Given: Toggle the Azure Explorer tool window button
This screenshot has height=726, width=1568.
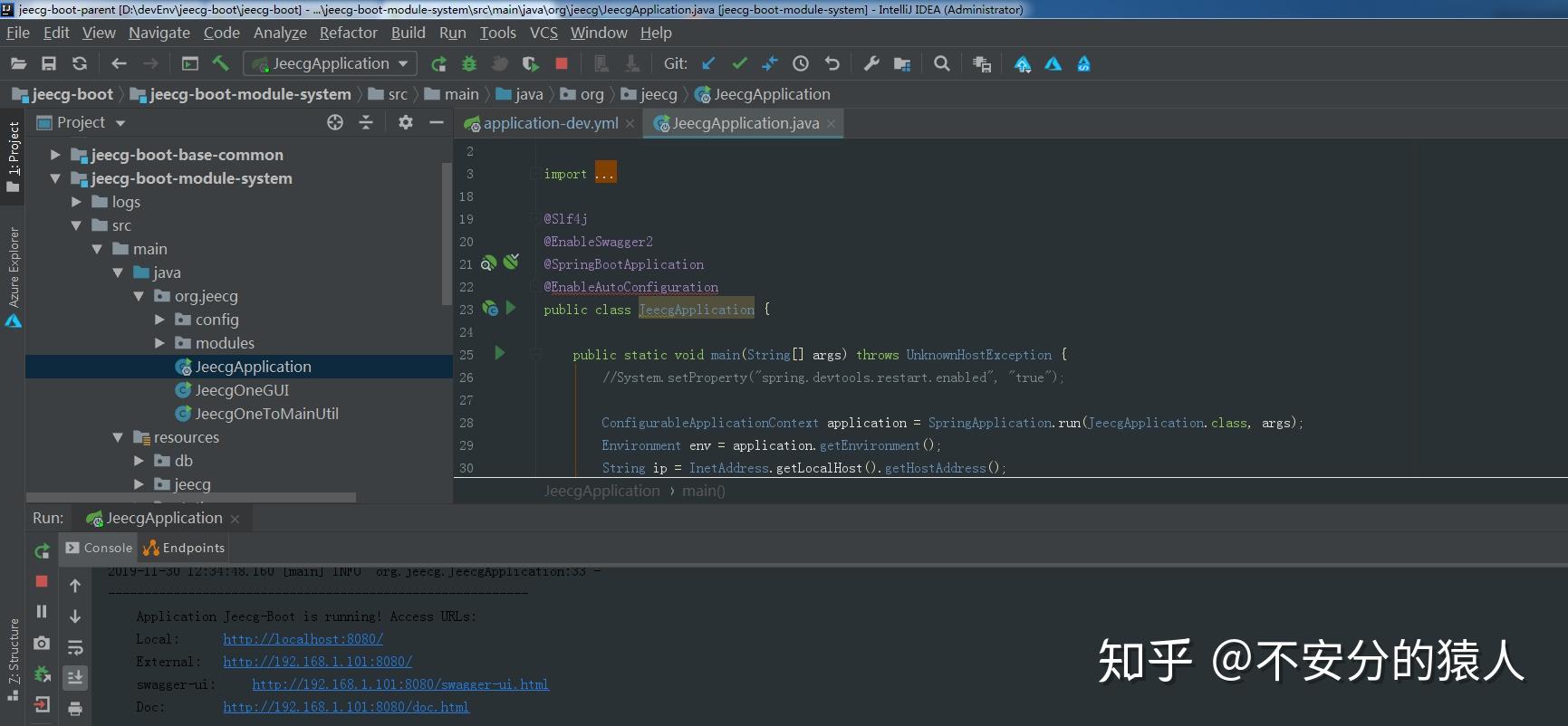Looking at the screenshot, I should click(x=13, y=276).
